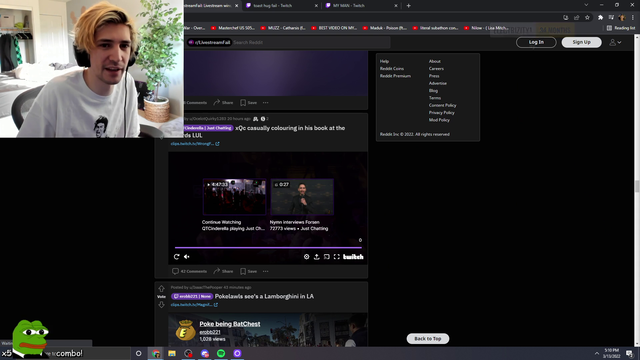Share the xQc colouring book post
This screenshot has width=640, height=360.
click(223, 271)
